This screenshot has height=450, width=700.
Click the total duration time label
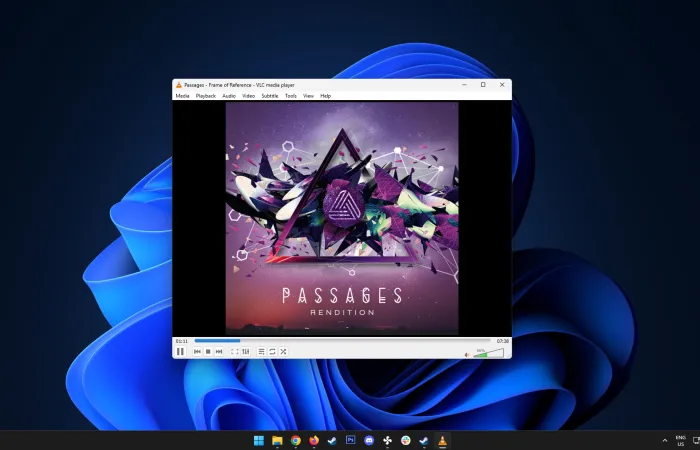(503, 341)
